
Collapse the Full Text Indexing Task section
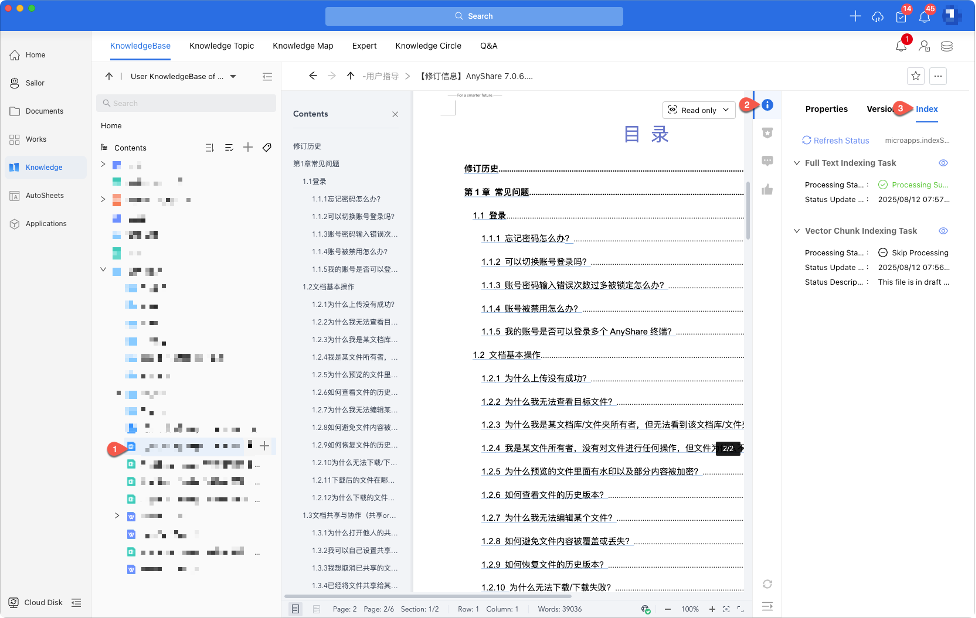pos(796,163)
